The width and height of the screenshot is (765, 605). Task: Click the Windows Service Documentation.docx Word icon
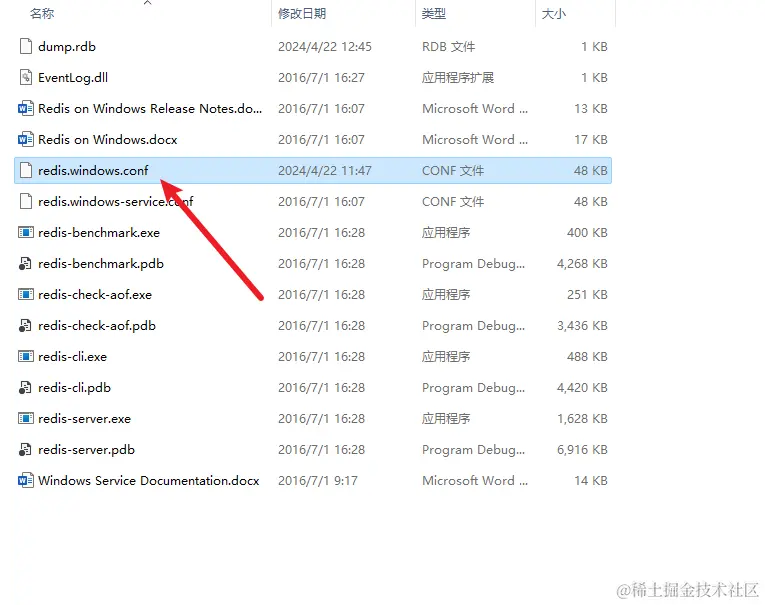(x=25, y=481)
